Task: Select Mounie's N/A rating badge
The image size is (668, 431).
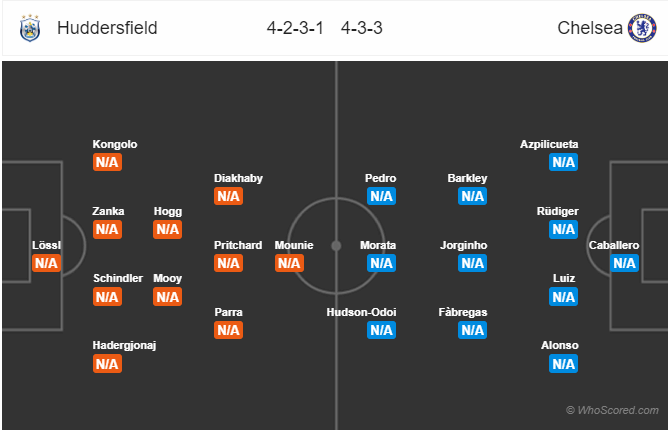Action: [x=289, y=263]
